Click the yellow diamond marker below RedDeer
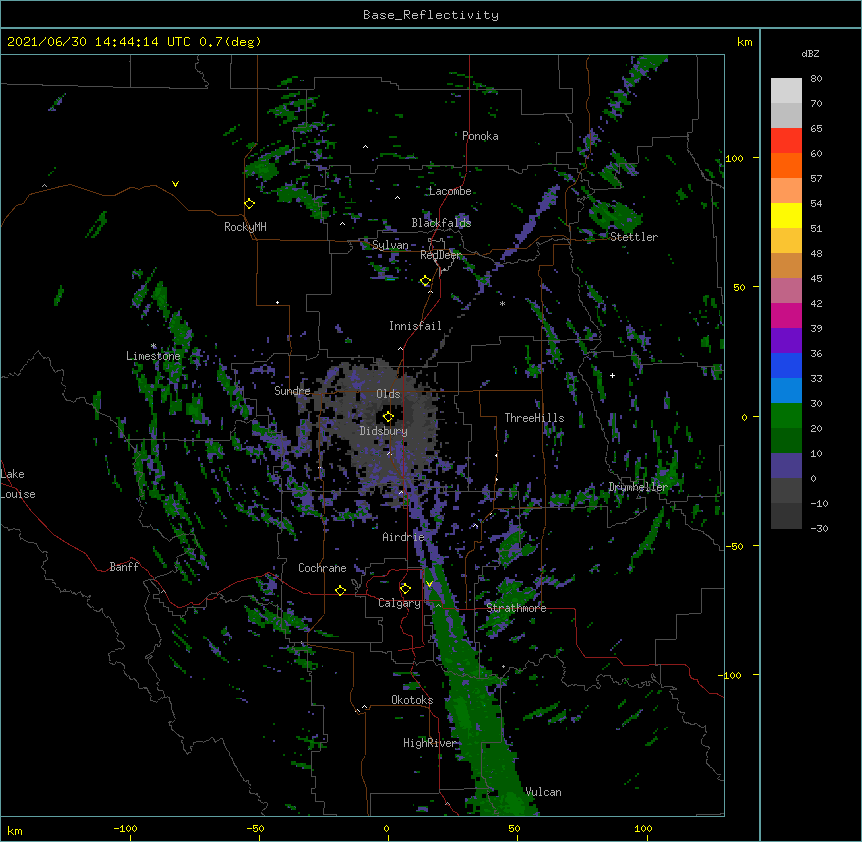Screen dimensions: 862x842 click(x=426, y=281)
